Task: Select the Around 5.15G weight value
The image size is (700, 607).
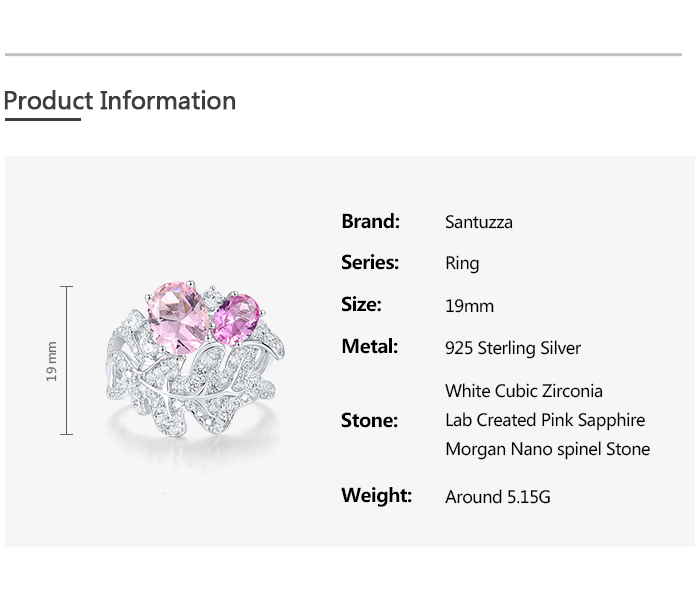Action: pos(497,497)
